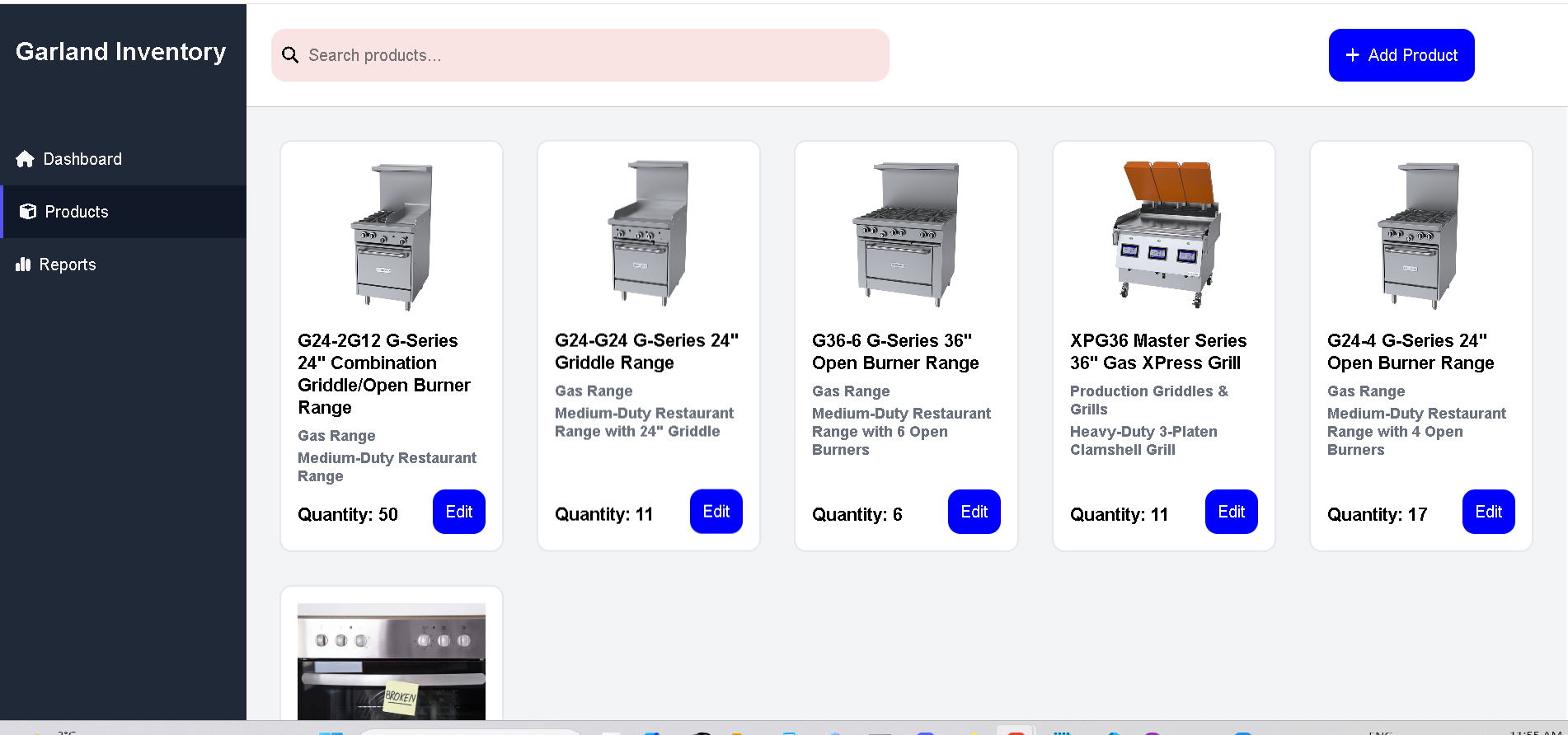Click the G36-6 Open Burner Range image
The image size is (1568, 735).
[x=906, y=235]
